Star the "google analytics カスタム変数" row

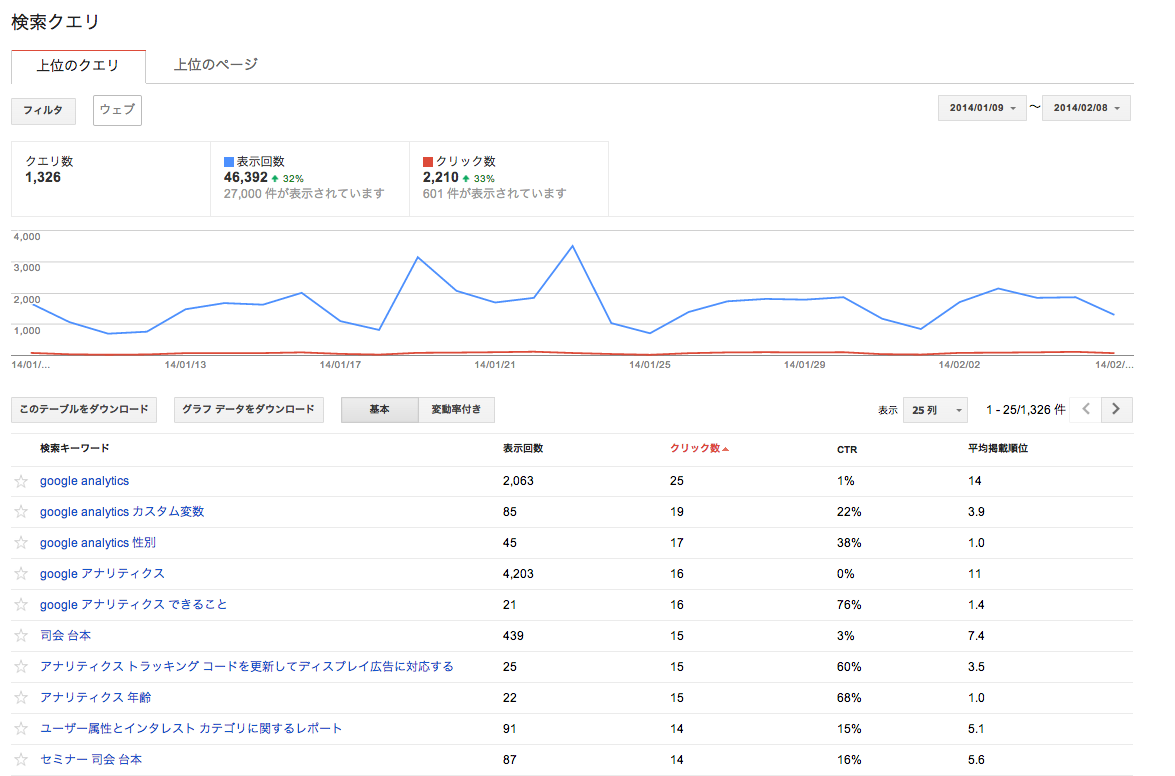coord(21,512)
